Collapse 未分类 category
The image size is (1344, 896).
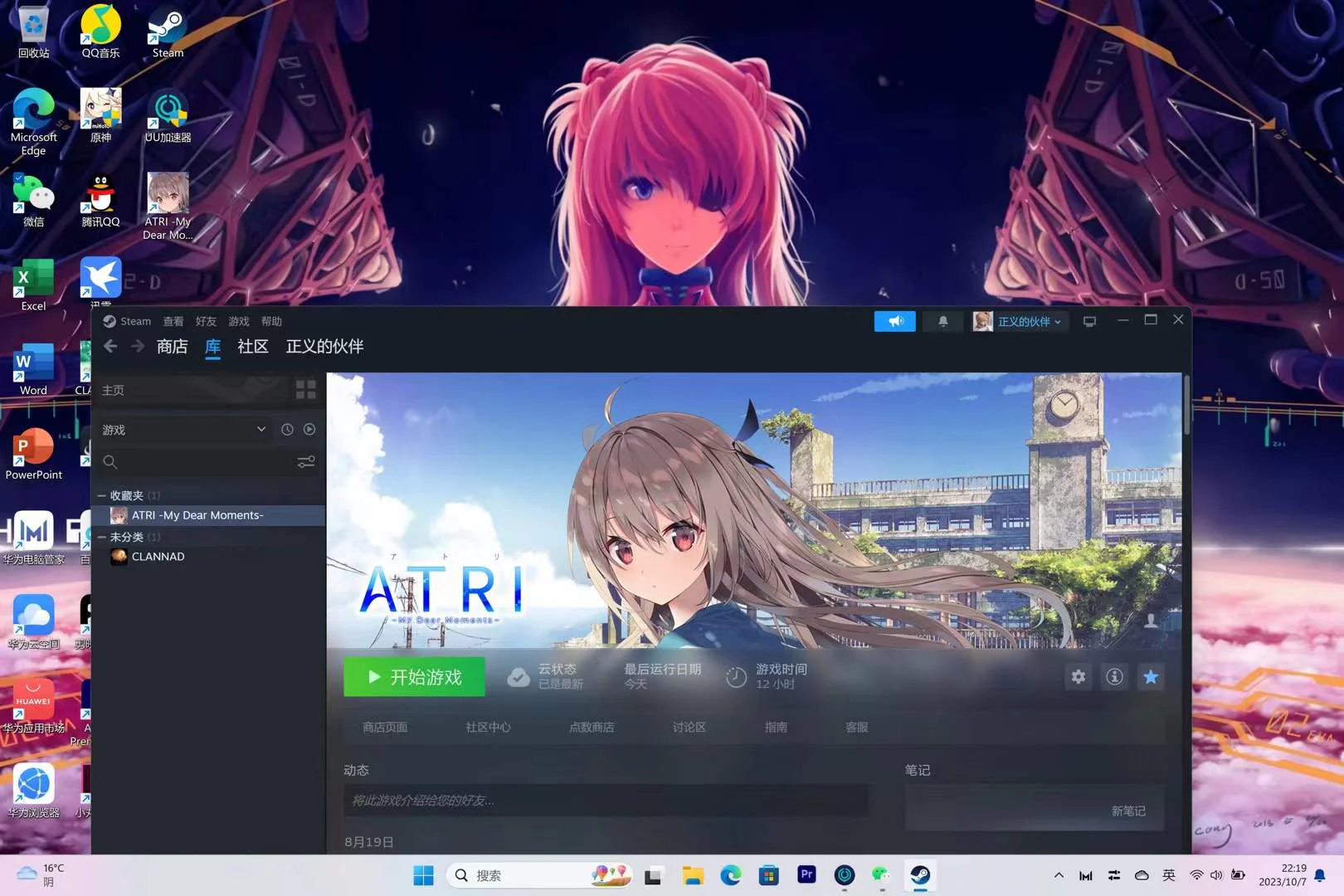[x=102, y=537]
